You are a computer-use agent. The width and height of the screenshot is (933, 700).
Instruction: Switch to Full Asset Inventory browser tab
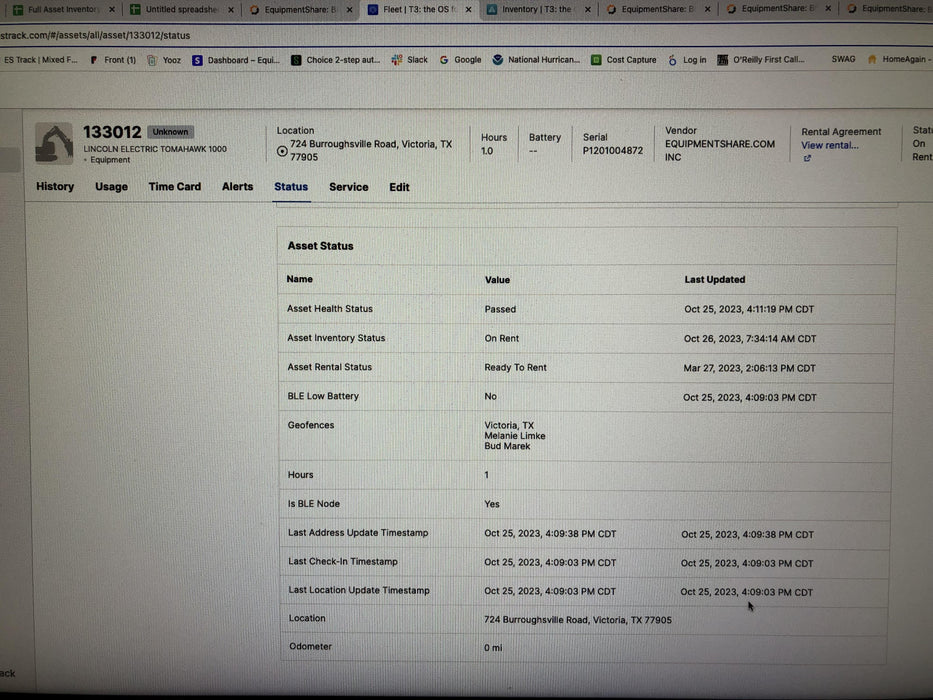pos(62,10)
